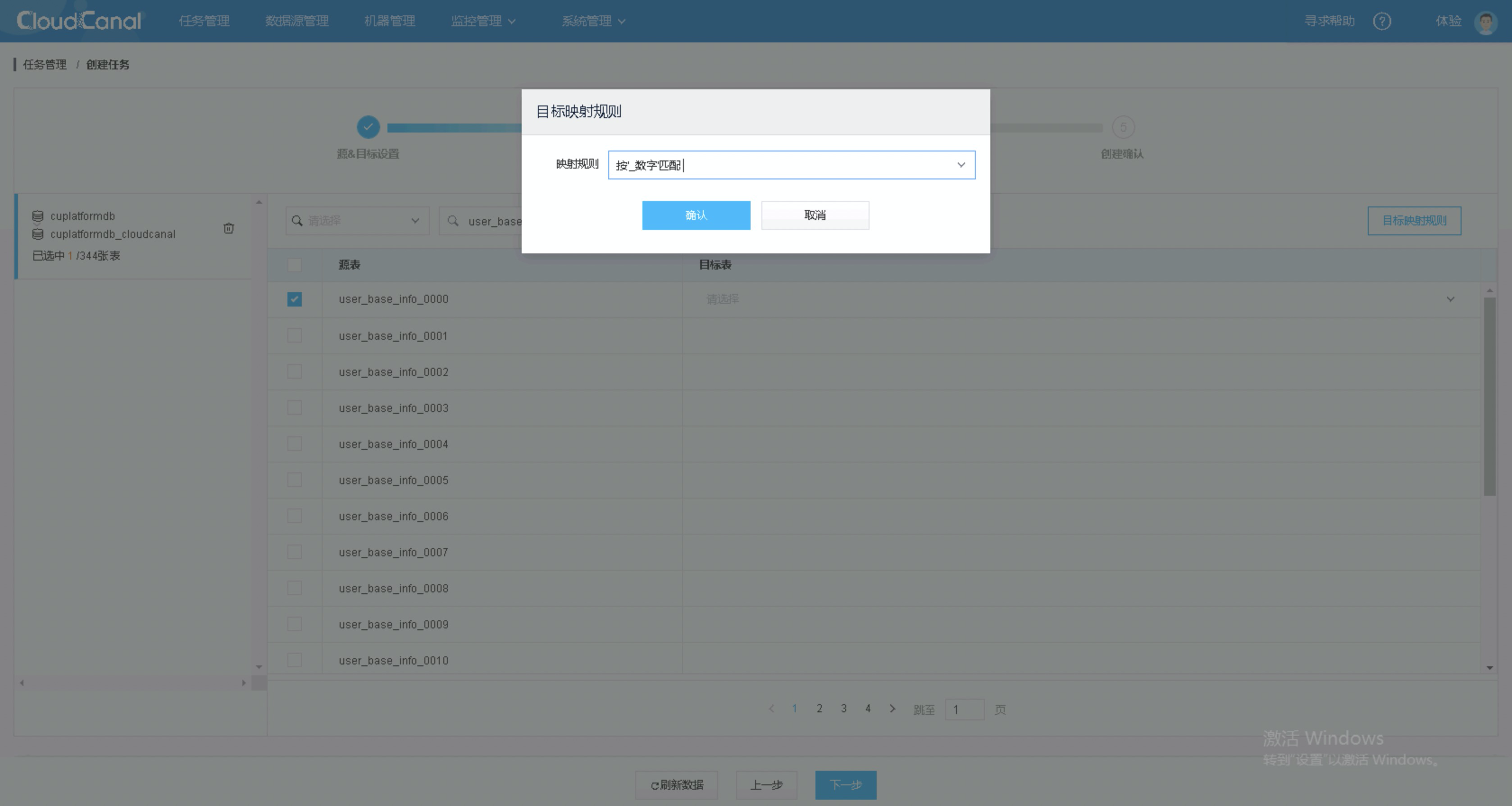Click the help question mark icon
1512x806 pixels.
1382,21
